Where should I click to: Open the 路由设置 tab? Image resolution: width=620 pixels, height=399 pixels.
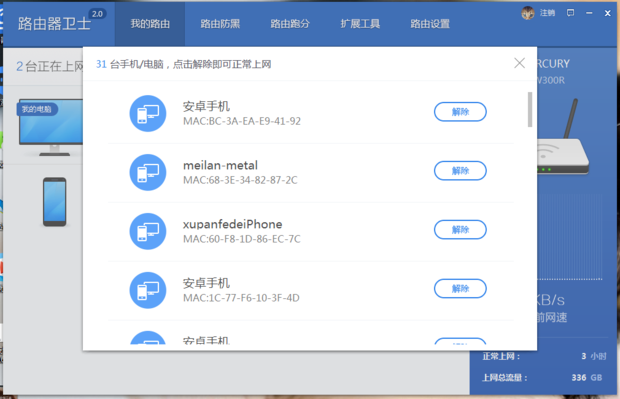tap(430, 24)
